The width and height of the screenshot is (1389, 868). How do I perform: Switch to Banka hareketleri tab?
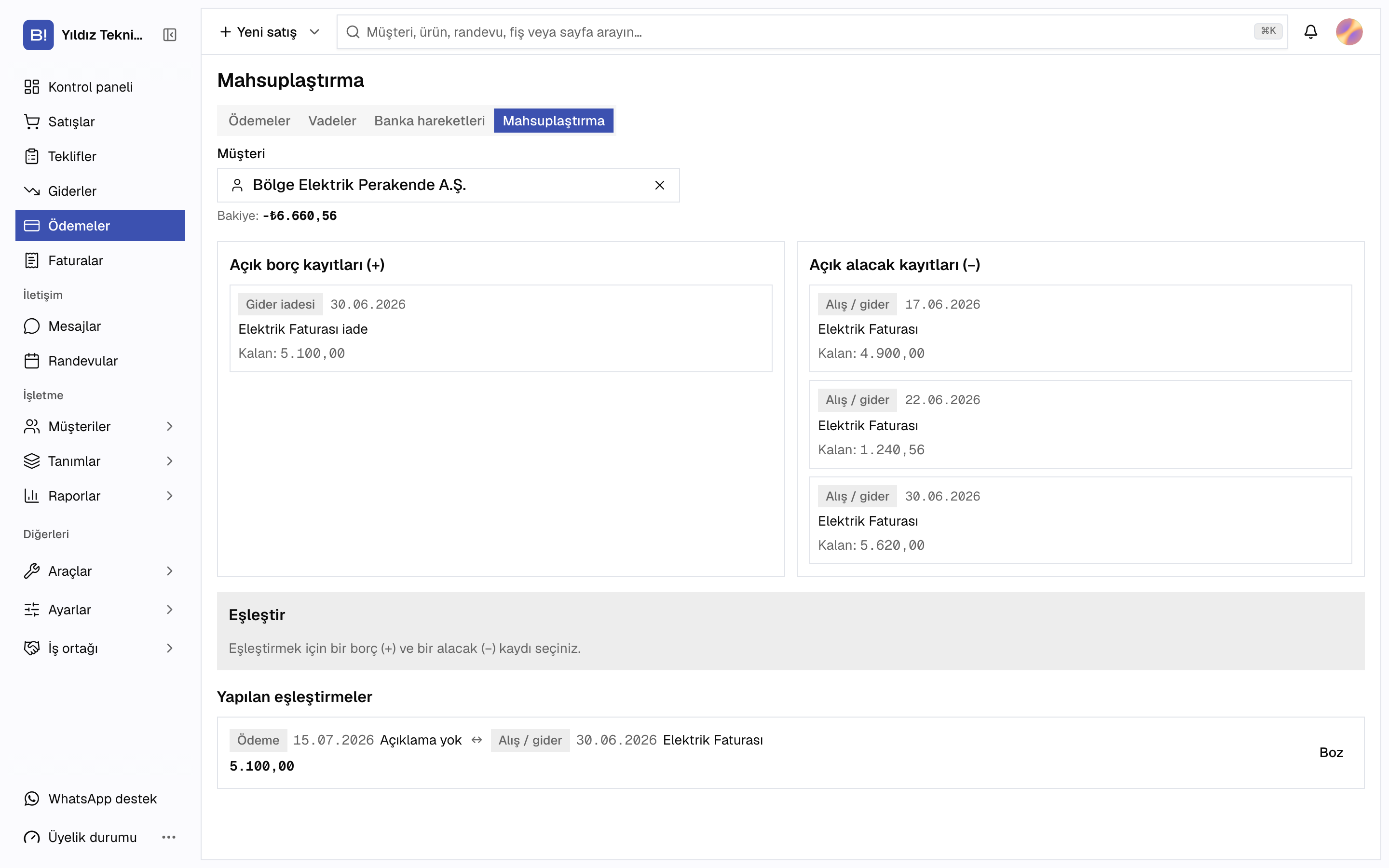[429, 121]
